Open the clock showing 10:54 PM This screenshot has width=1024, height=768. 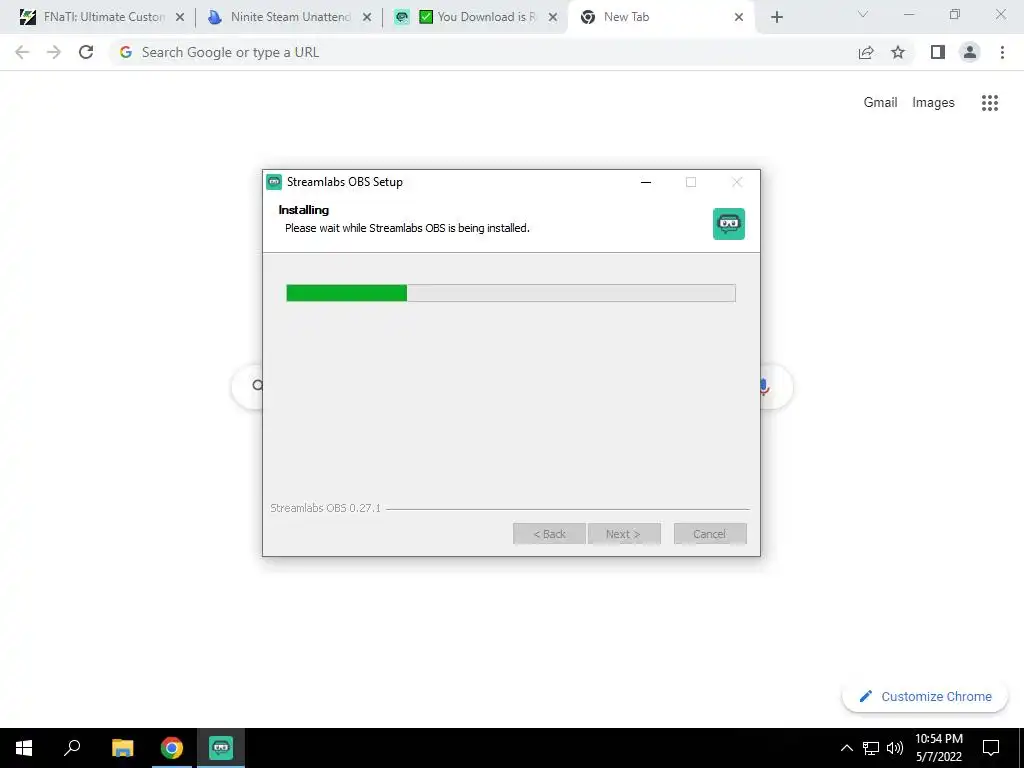[x=938, y=748]
